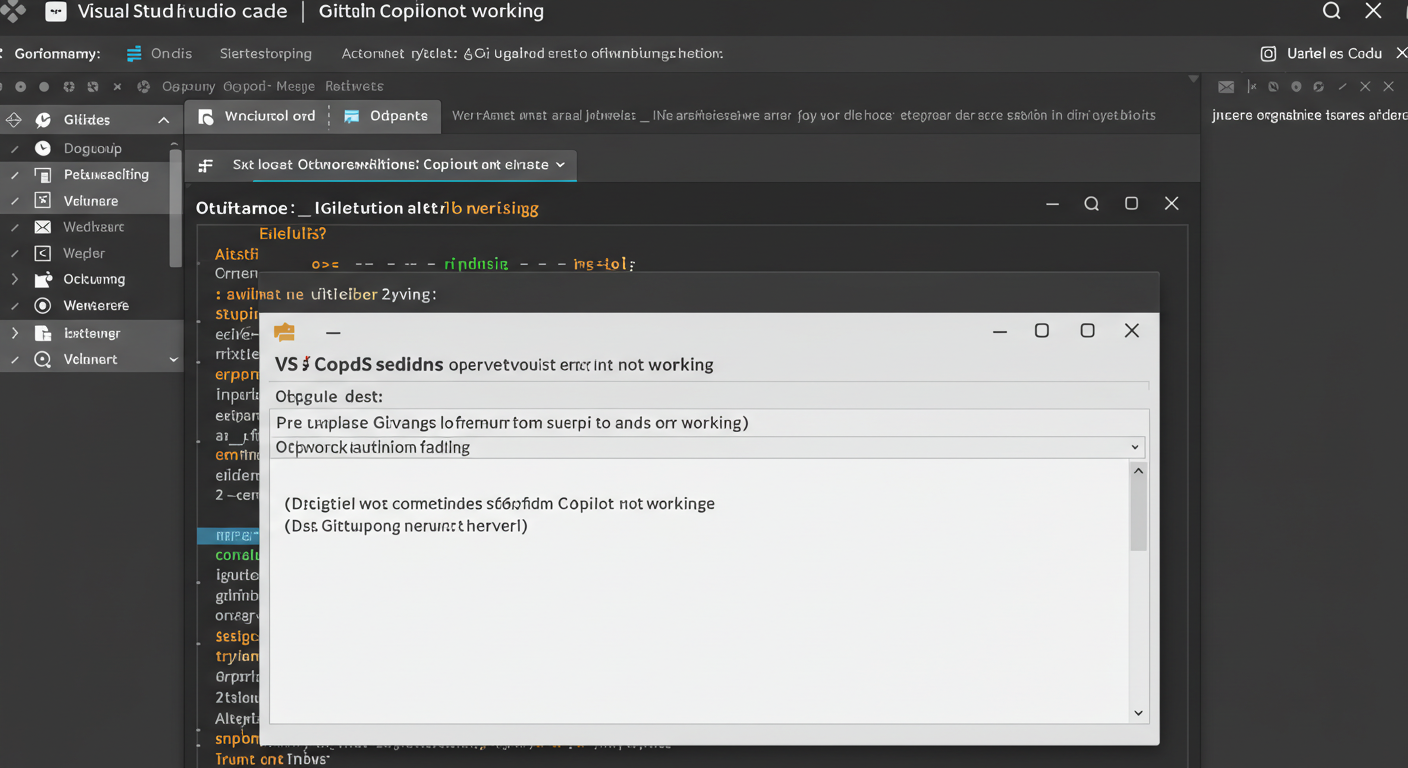
Task: Collapse the Gliides section chevron
Action: coord(163,120)
